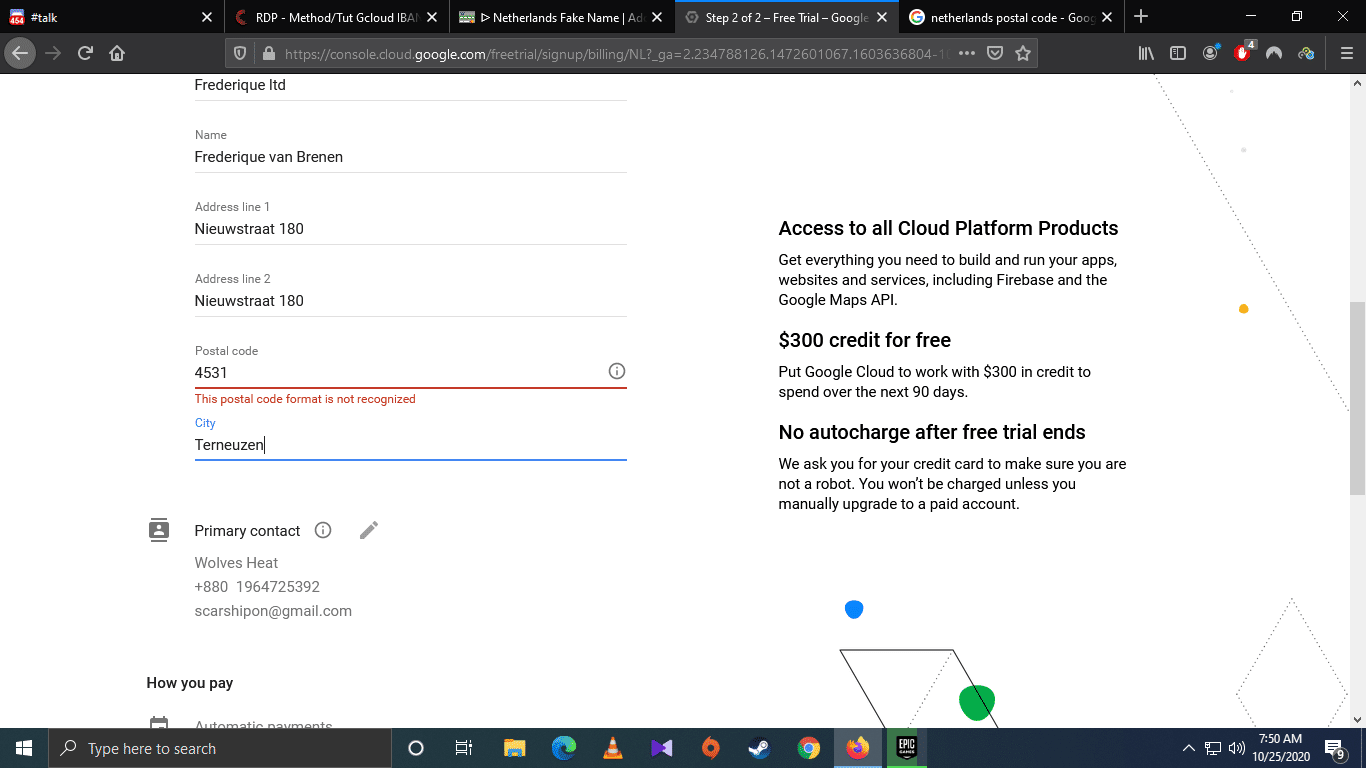Open Epic Games Launcher from taskbar

905,748
